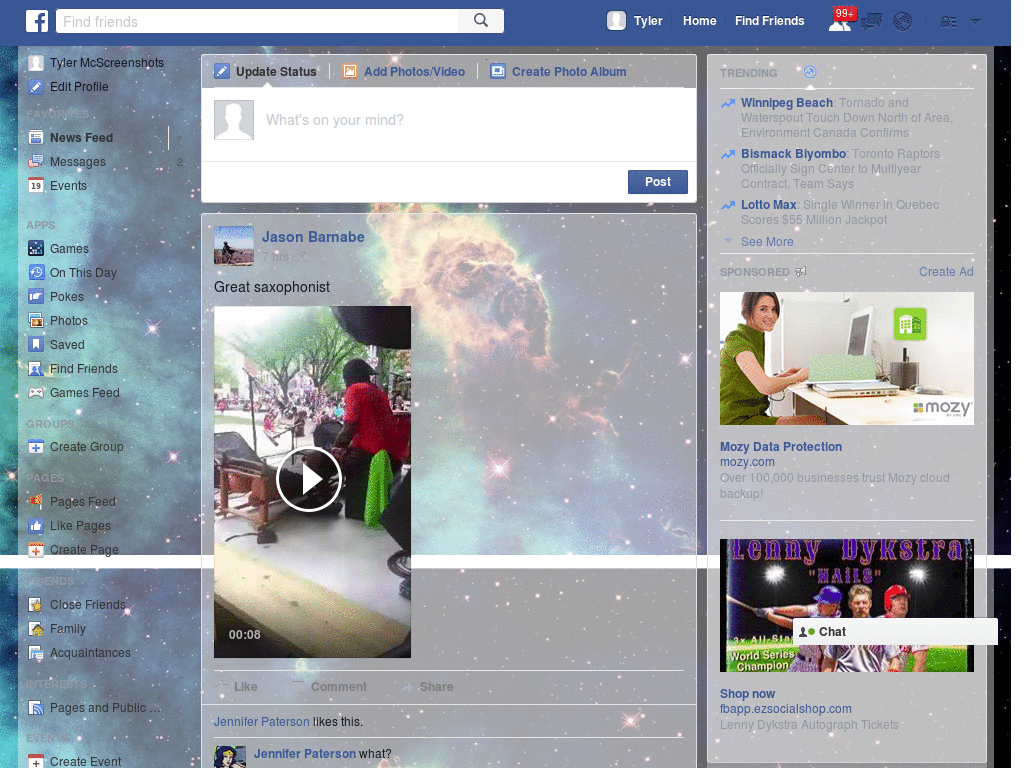This screenshot has height=768, width=1024.
Task: Click the Family house icon
Action: click(36, 629)
